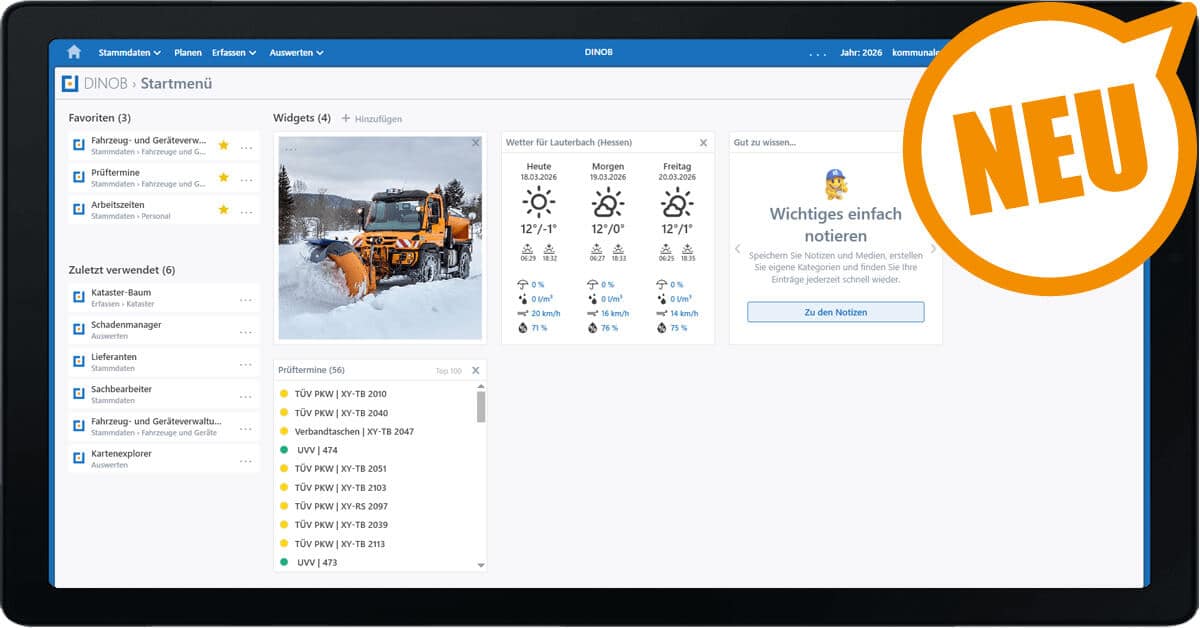Image resolution: width=1200 pixels, height=628 pixels.
Task: Show next note with right arrow
Action: coord(933,249)
